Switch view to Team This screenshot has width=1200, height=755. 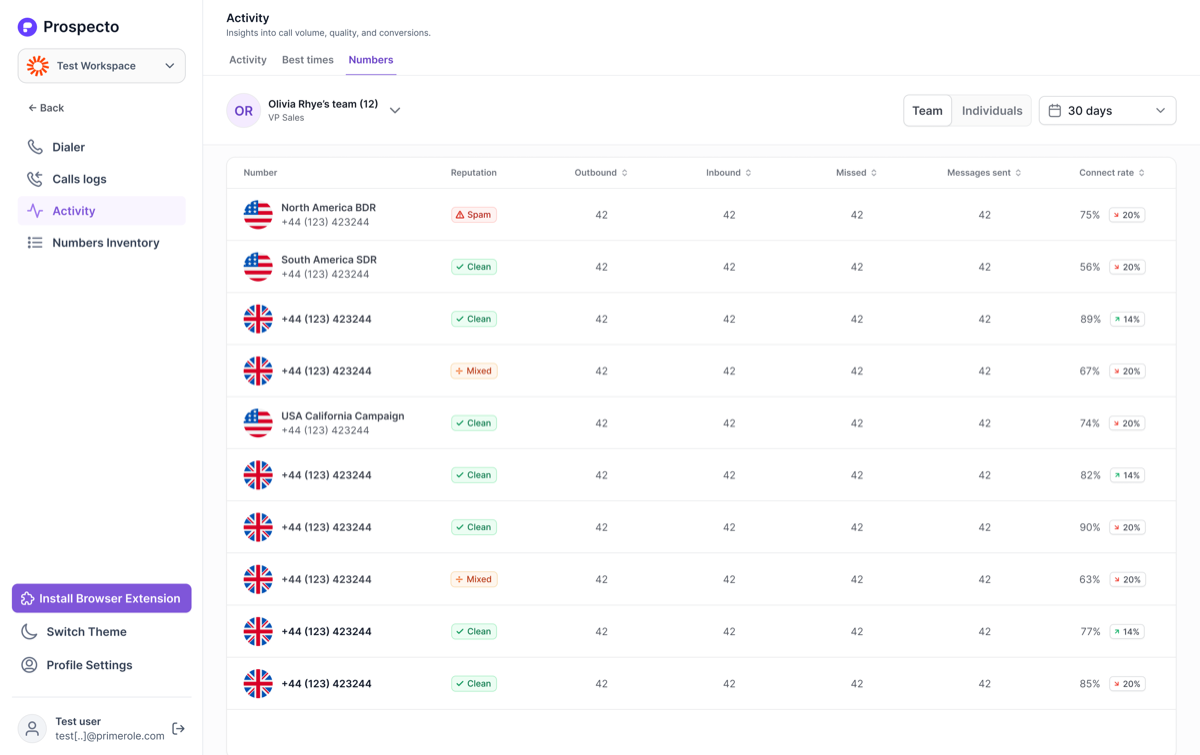pyautogui.click(x=927, y=111)
